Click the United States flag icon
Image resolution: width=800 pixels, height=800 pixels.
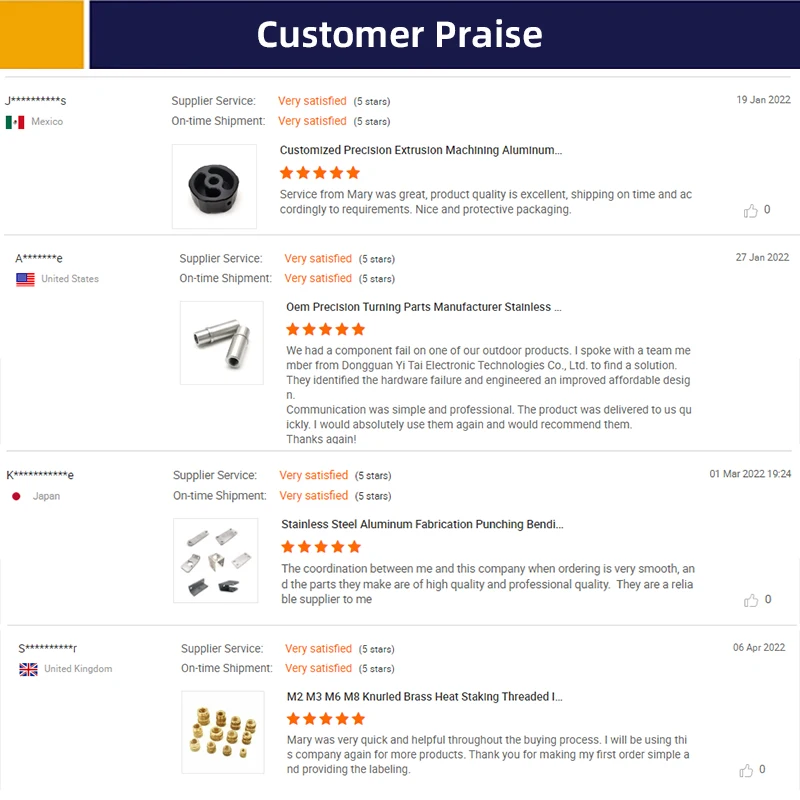[25, 279]
